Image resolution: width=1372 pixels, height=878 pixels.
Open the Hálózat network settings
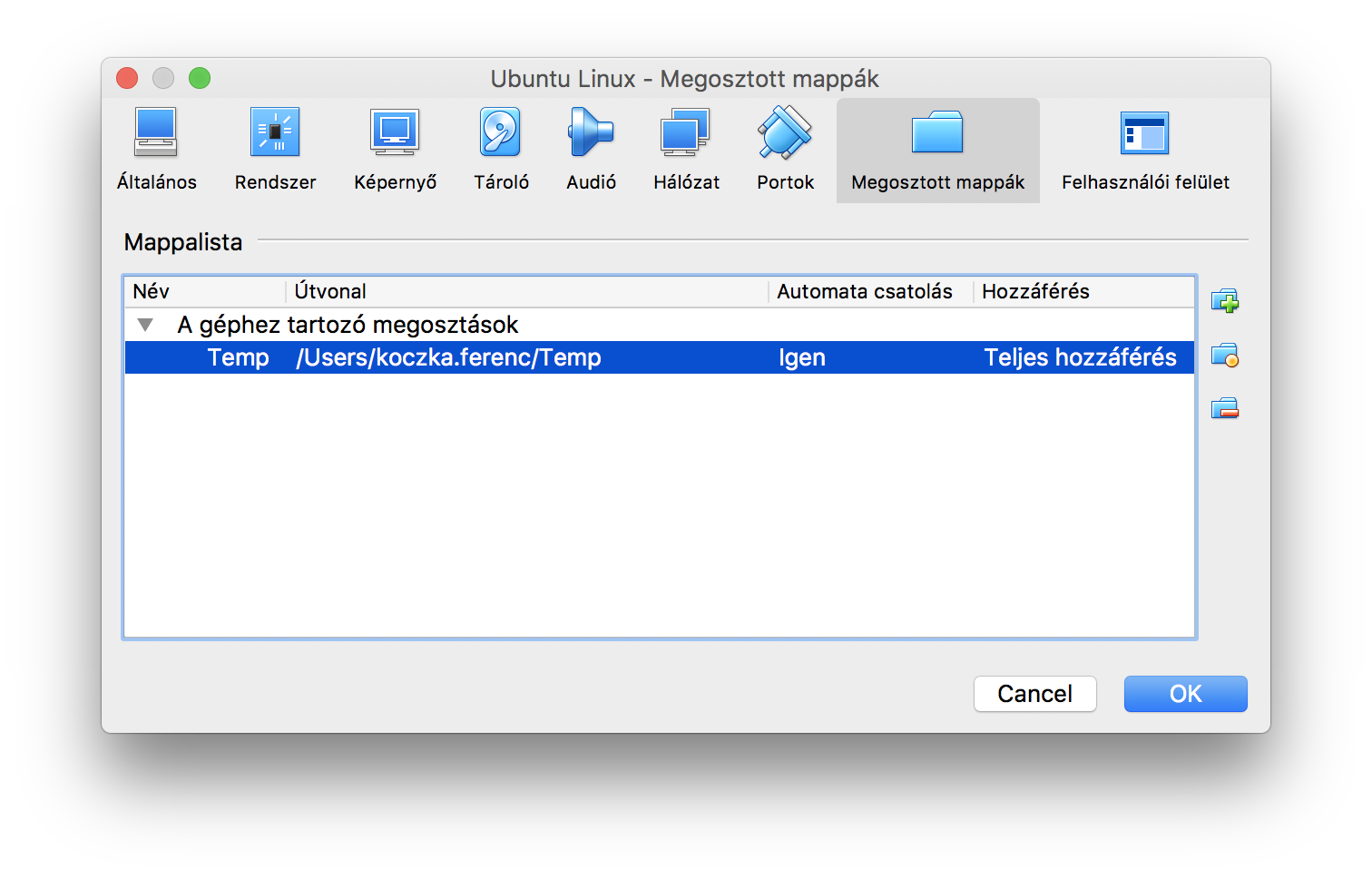(686, 151)
